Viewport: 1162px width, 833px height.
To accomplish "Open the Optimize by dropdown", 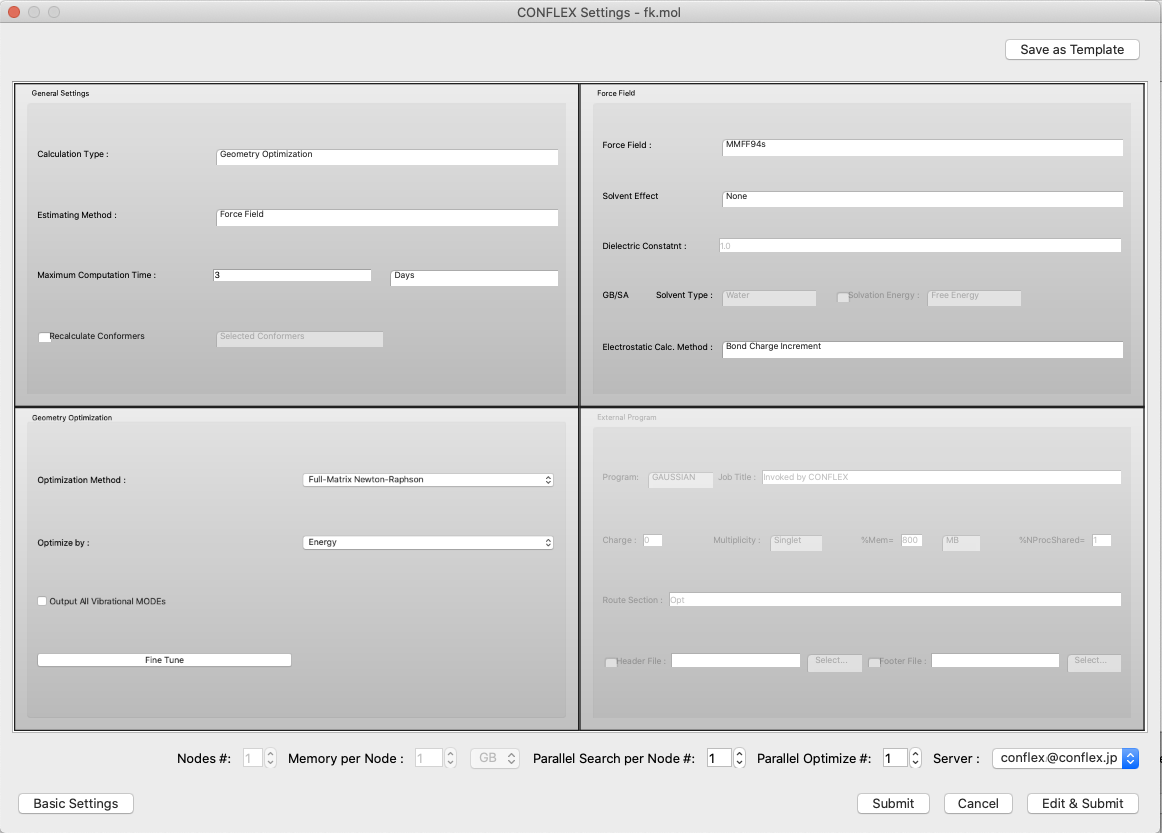I will click(x=427, y=542).
